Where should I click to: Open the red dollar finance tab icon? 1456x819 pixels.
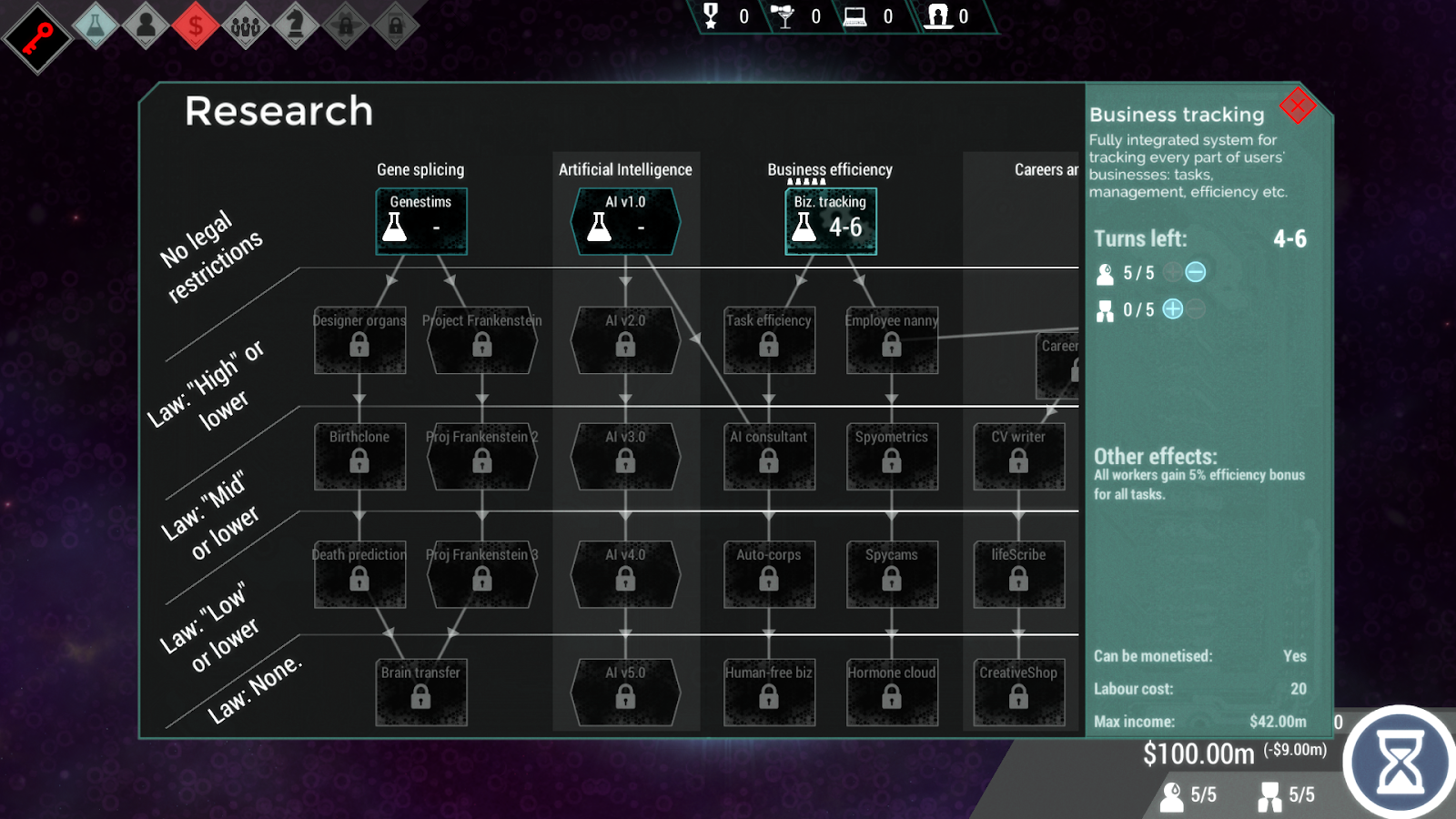pos(196,25)
